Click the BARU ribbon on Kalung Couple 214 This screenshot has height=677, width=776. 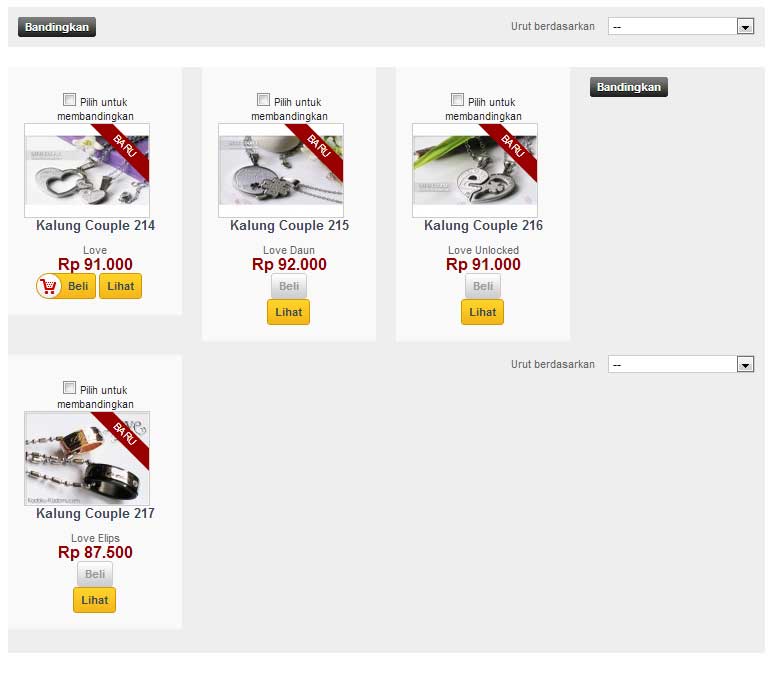click(x=124, y=148)
